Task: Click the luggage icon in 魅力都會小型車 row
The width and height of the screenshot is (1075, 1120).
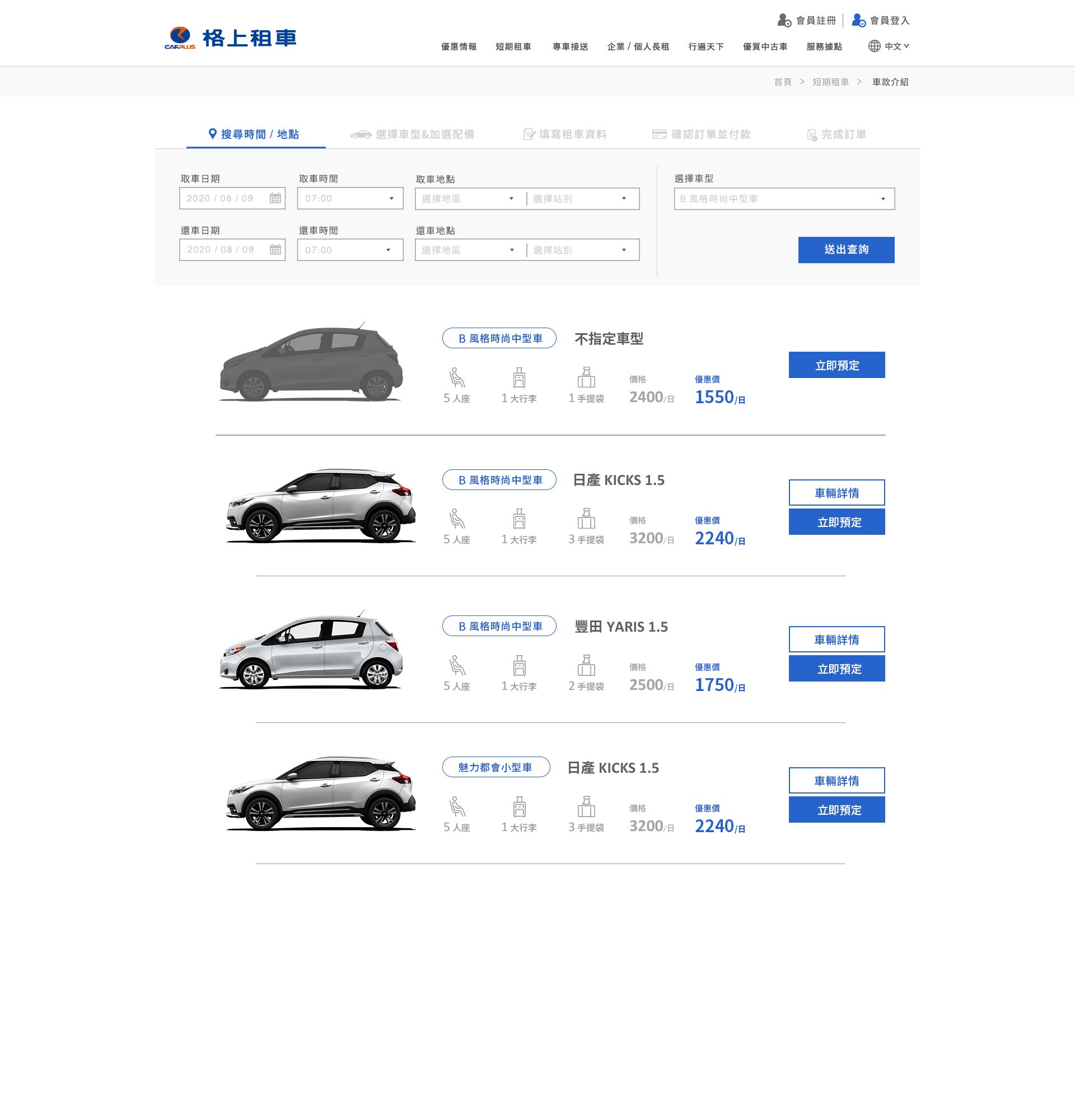Action: pos(519,807)
